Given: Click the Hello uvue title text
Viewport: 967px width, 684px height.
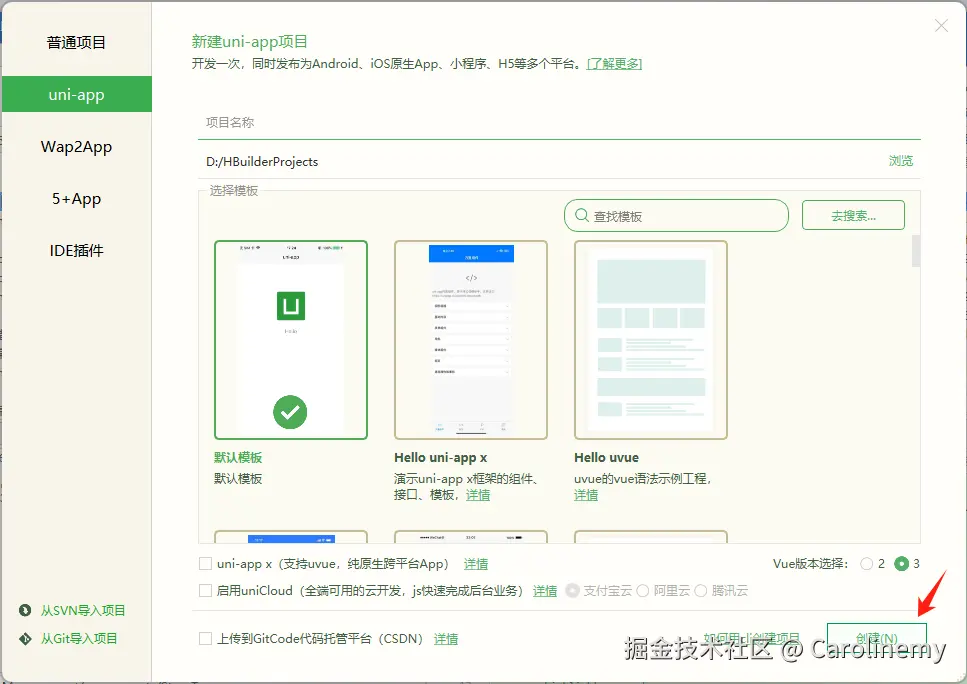Looking at the screenshot, I should point(606,458).
